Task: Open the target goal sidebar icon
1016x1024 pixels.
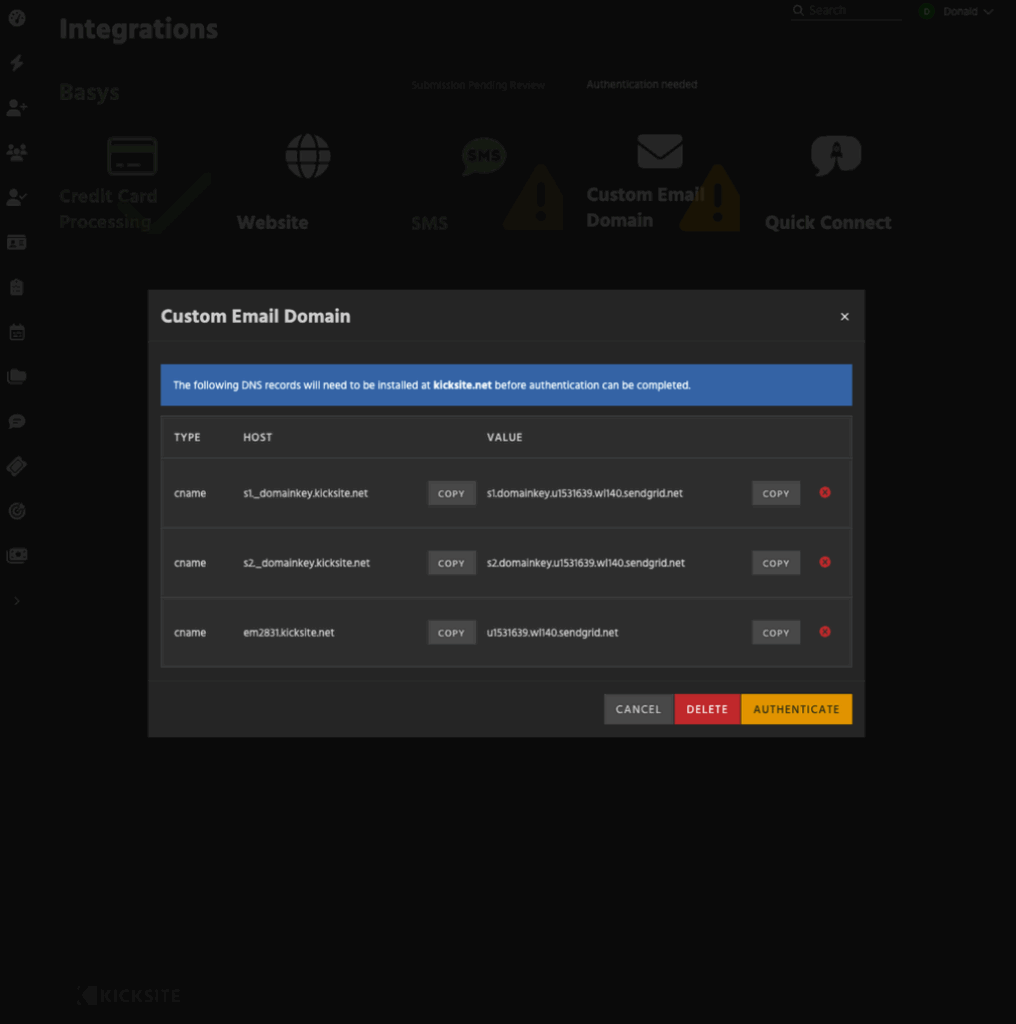Action: 17,511
